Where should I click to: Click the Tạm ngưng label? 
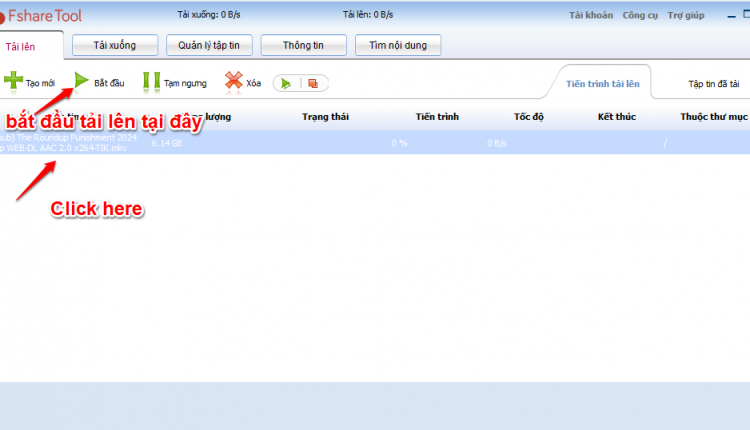pos(185,83)
